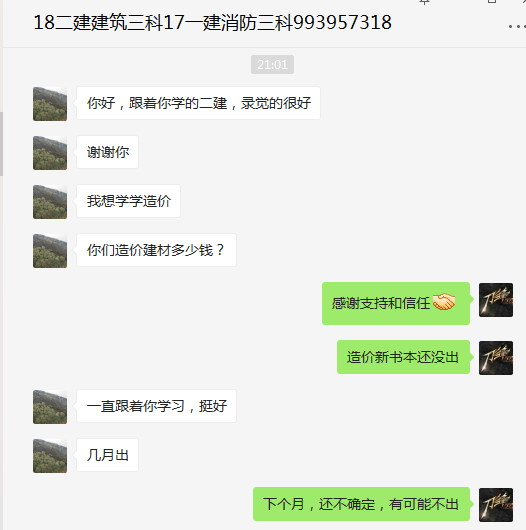Click own avatar beside '下个月，还不确定' bubble
Image resolution: width=526 pixels, height=530 pixels.
496,505
